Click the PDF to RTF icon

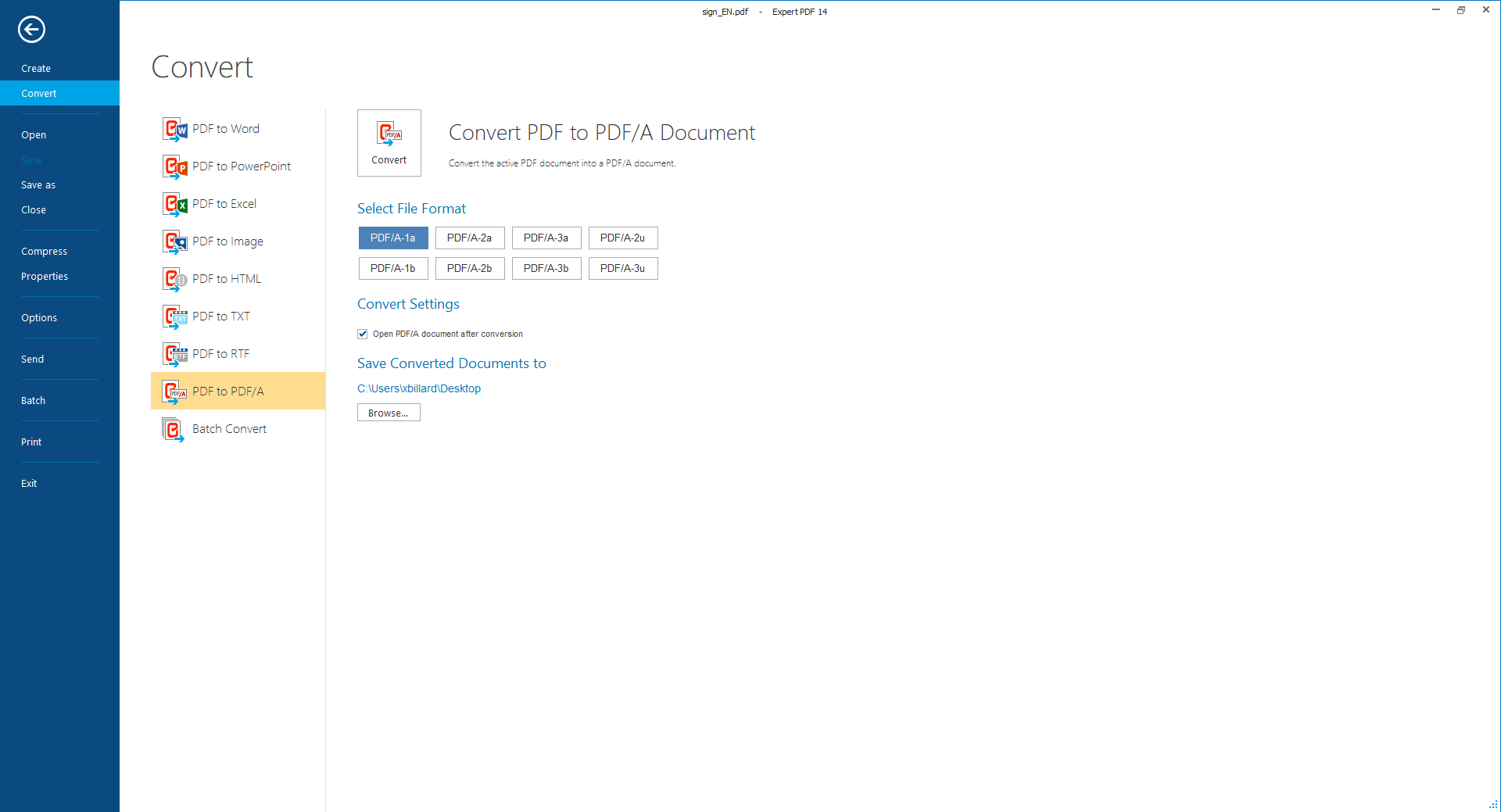tap(174, 354)
